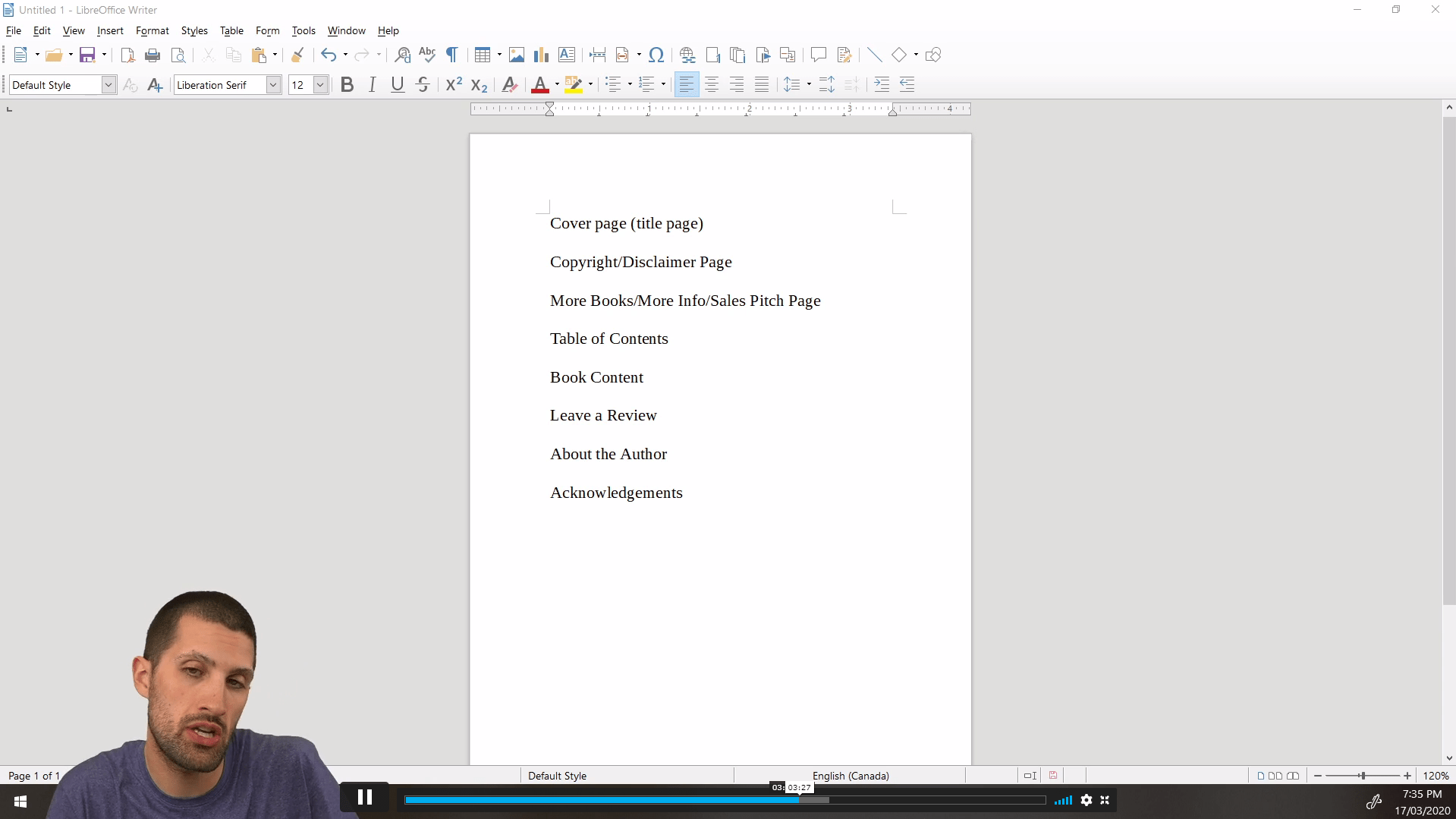Open the Format menu

click(152, 30)
